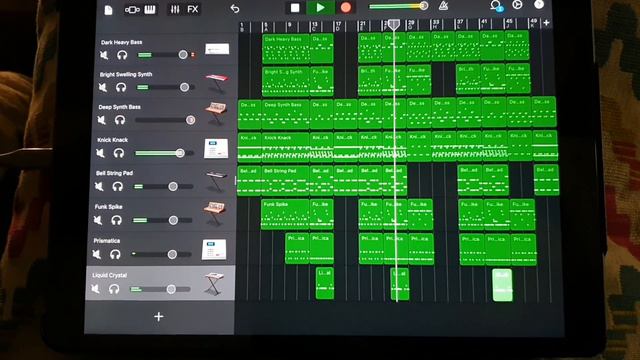Open the keyboard instrument view
The width and height of the screenshot is (640, 360).
pyautogui.click(x=150, y=9)
